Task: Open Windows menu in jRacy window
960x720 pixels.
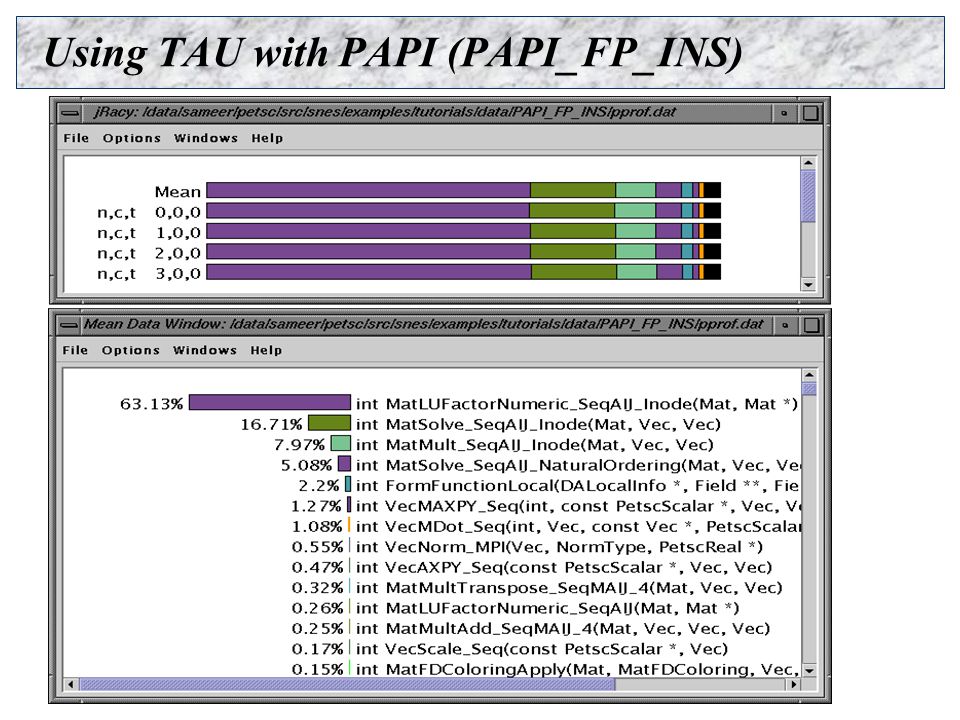Action: 206,138
